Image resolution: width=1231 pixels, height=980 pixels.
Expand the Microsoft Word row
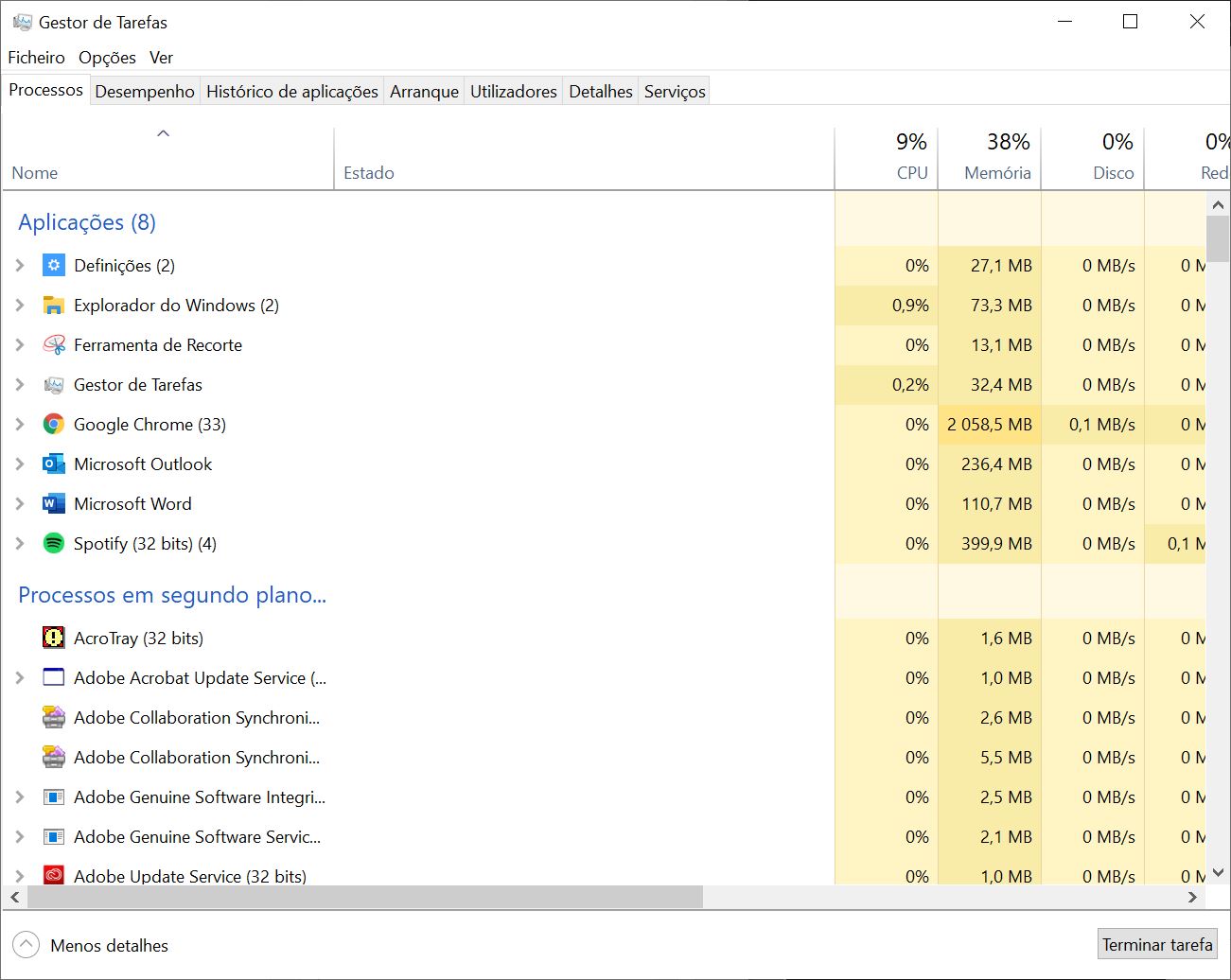20,504
